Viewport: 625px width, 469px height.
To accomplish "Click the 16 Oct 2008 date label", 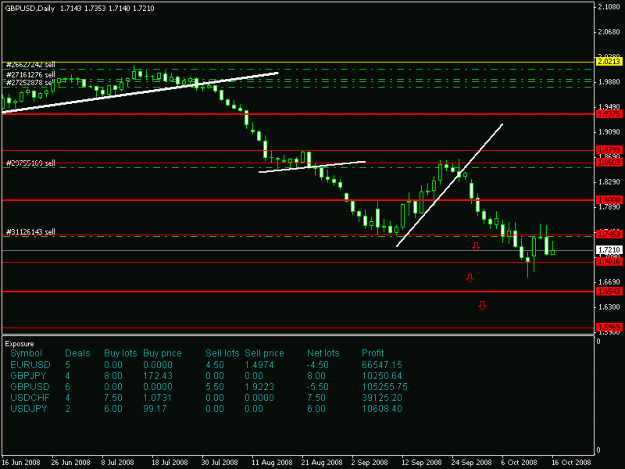I will pos(571,462).
